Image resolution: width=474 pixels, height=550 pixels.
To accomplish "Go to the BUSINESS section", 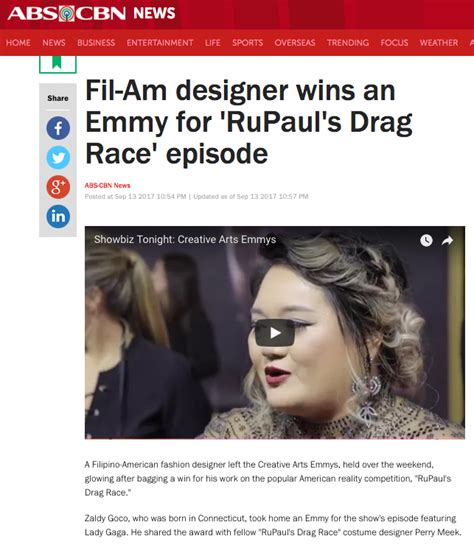I will [x=96, y=43].
